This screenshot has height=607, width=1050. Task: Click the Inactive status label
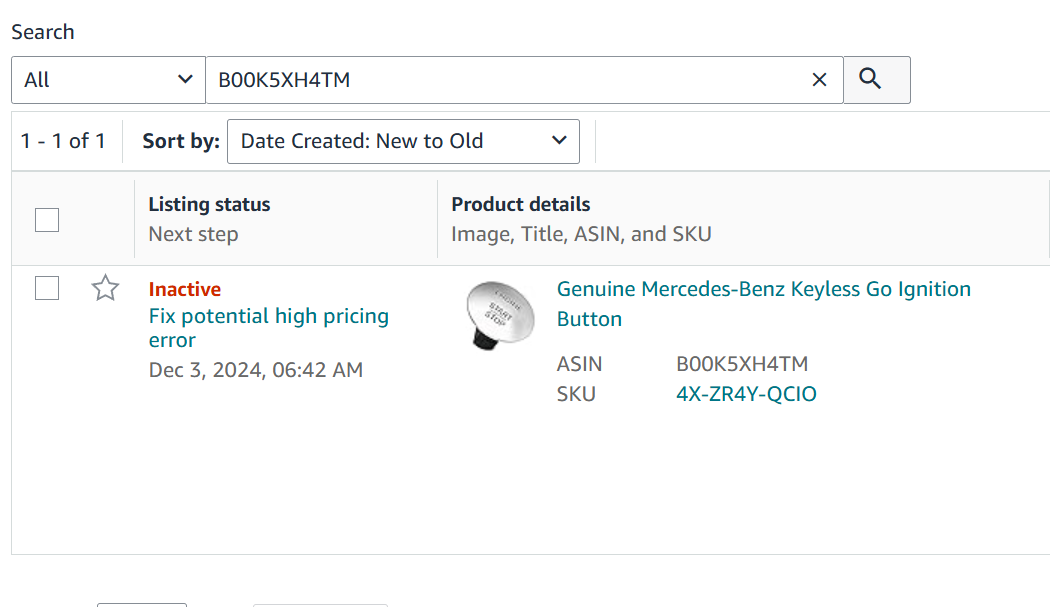pyautogui.click(x=185, y=289)
